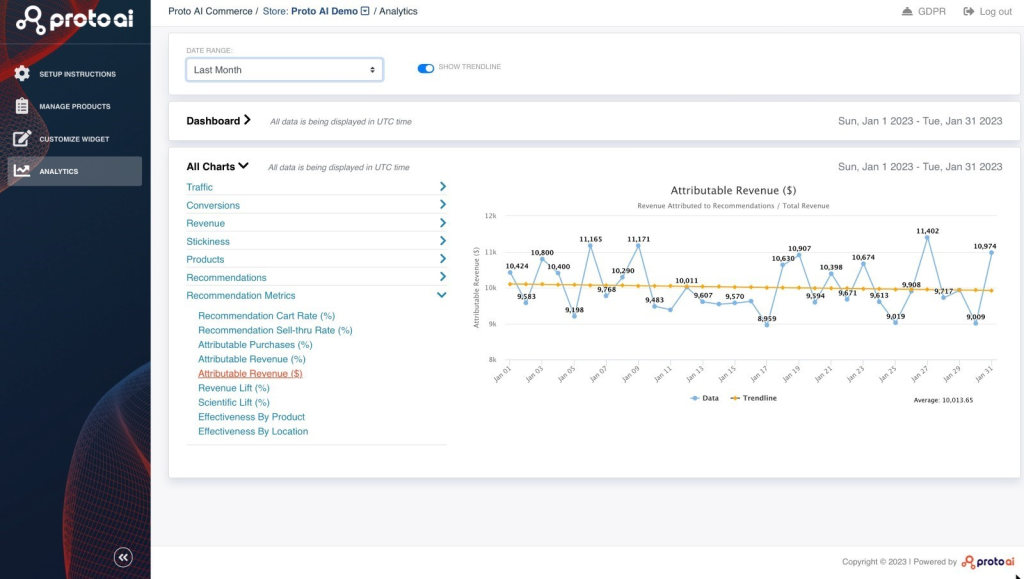Open Scientific Lift (%) chart

click(234, 402)
